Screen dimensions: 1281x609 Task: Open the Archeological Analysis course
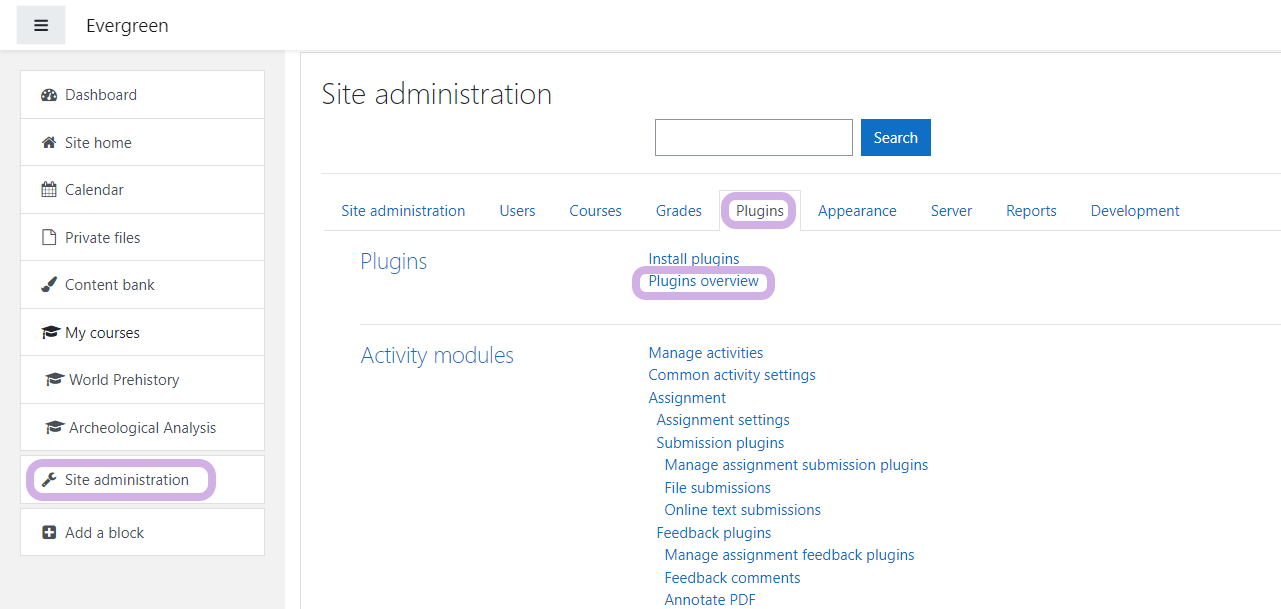click(x=142, y=428)
